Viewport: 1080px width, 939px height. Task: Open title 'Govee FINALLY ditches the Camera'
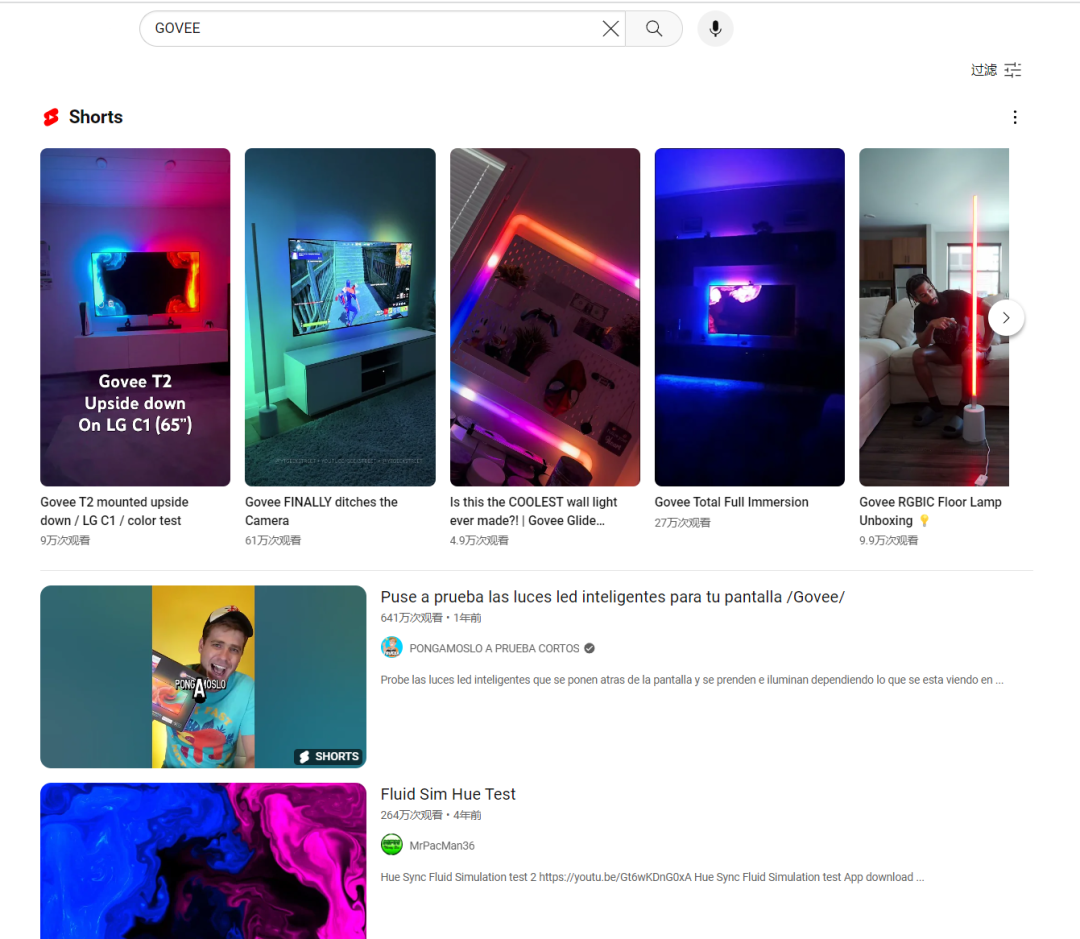tap(321, 511)
